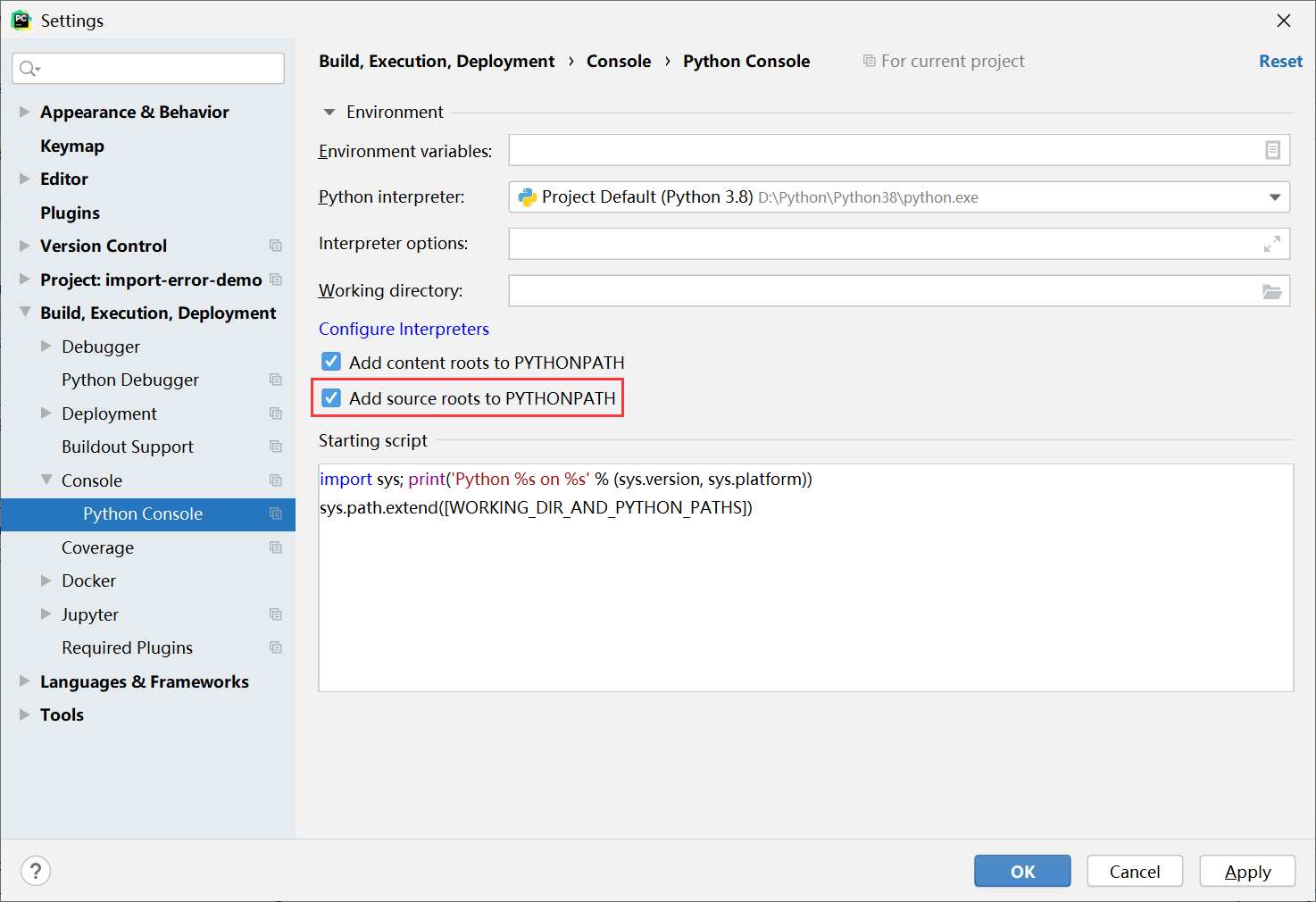This screenshot has height=902, width=1316.
Task: Expand the Version Control node
Action: pos(25,246)
